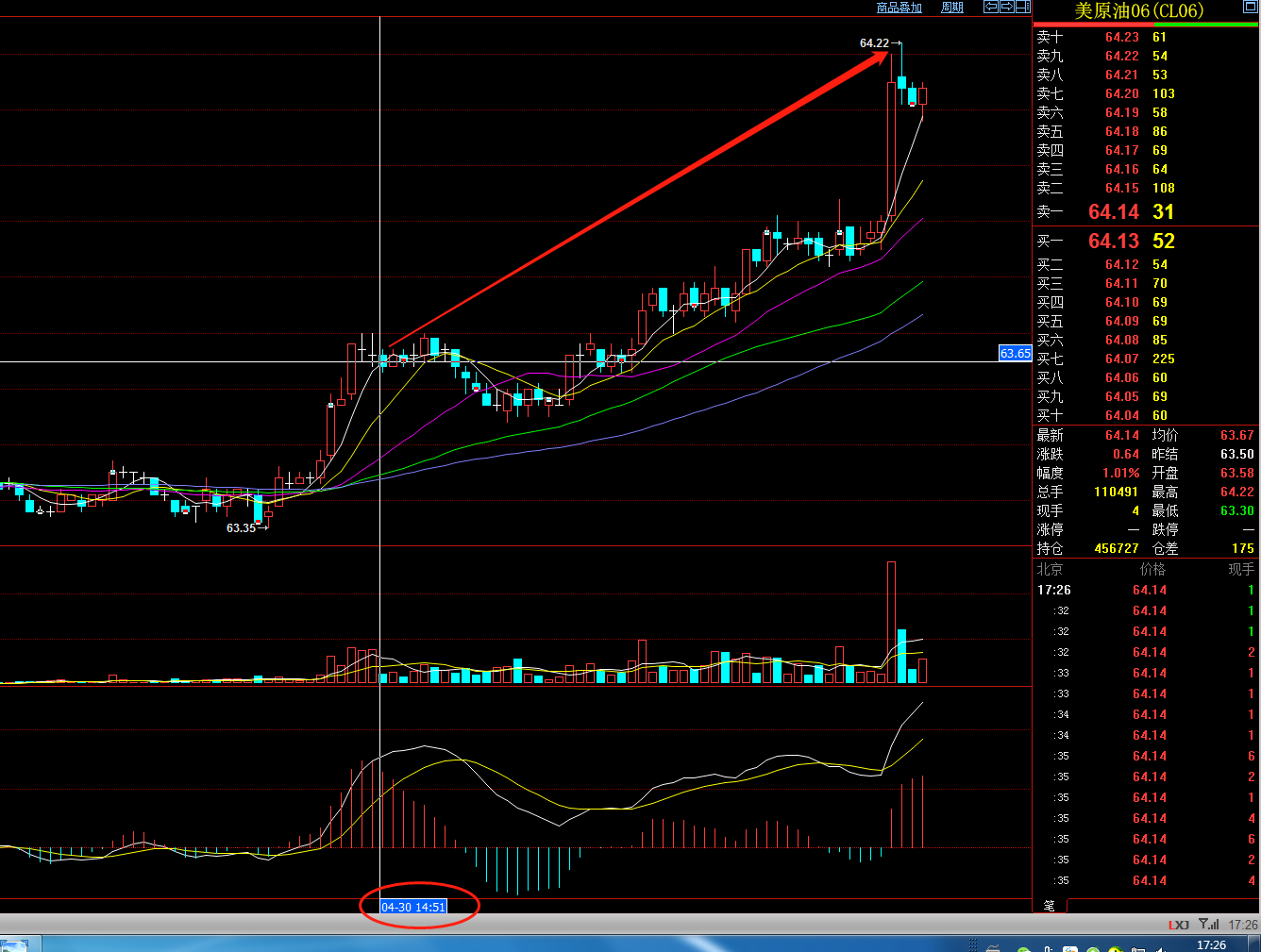The image size is (1261, 952).
Task: Click the left arrow navigation icon
Action: pos(991,7)
